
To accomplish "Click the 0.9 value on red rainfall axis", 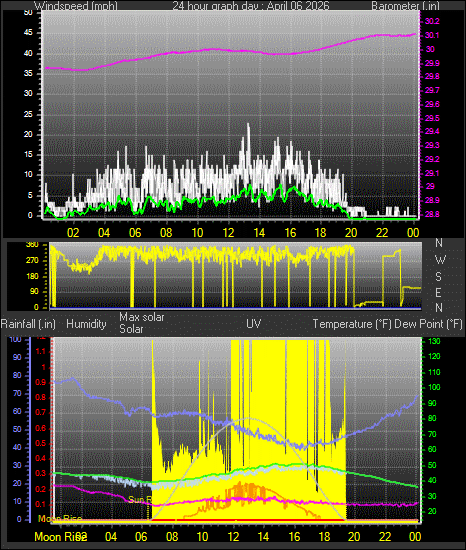I will [x=41, y=382].
